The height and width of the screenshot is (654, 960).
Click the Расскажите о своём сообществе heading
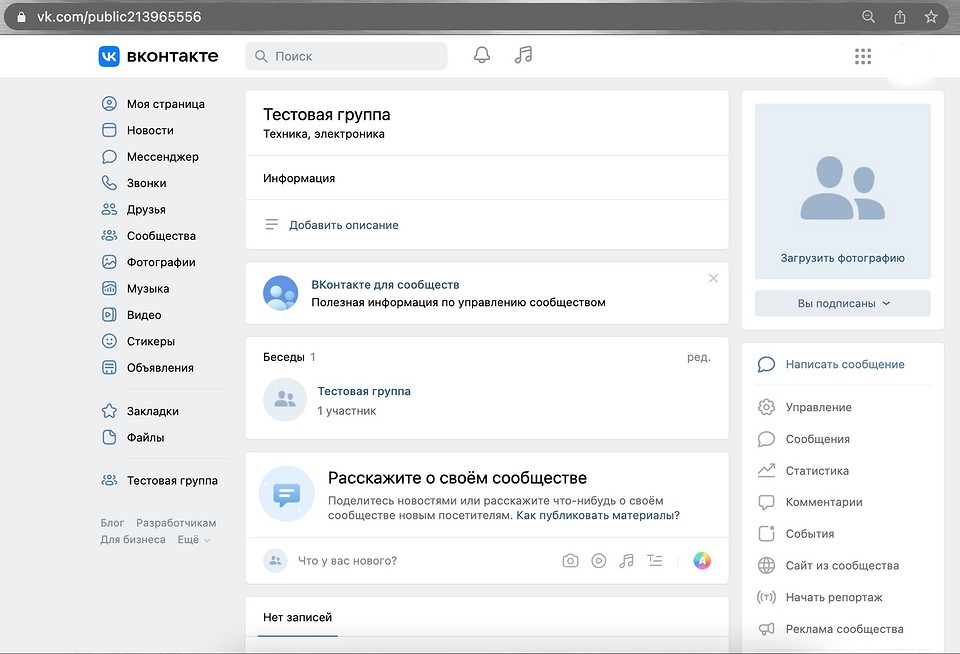[x=457, y=478]
